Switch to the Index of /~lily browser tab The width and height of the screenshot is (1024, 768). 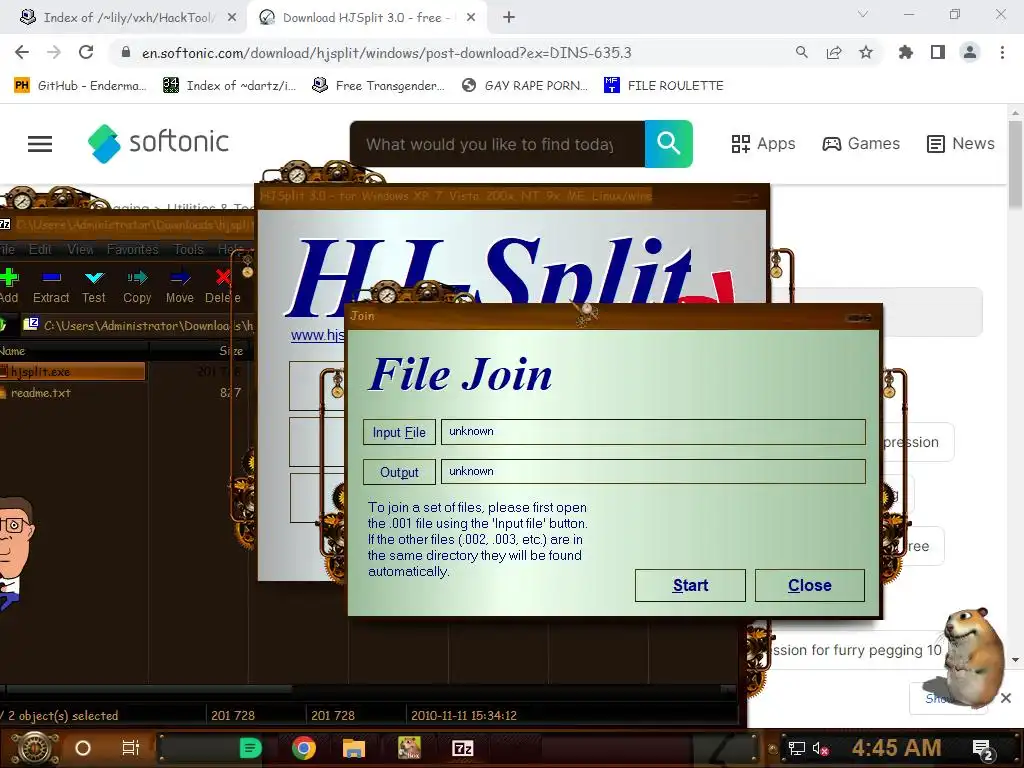[127, 18]
